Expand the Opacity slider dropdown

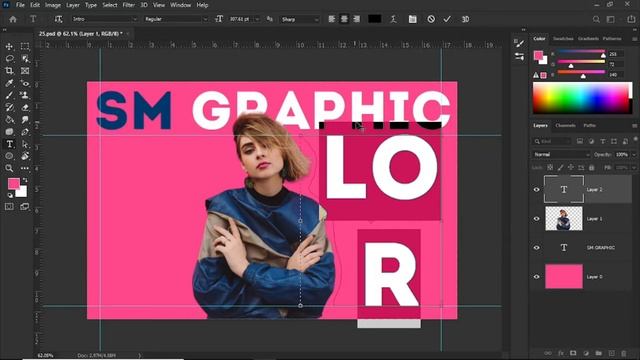coord(634,155)
